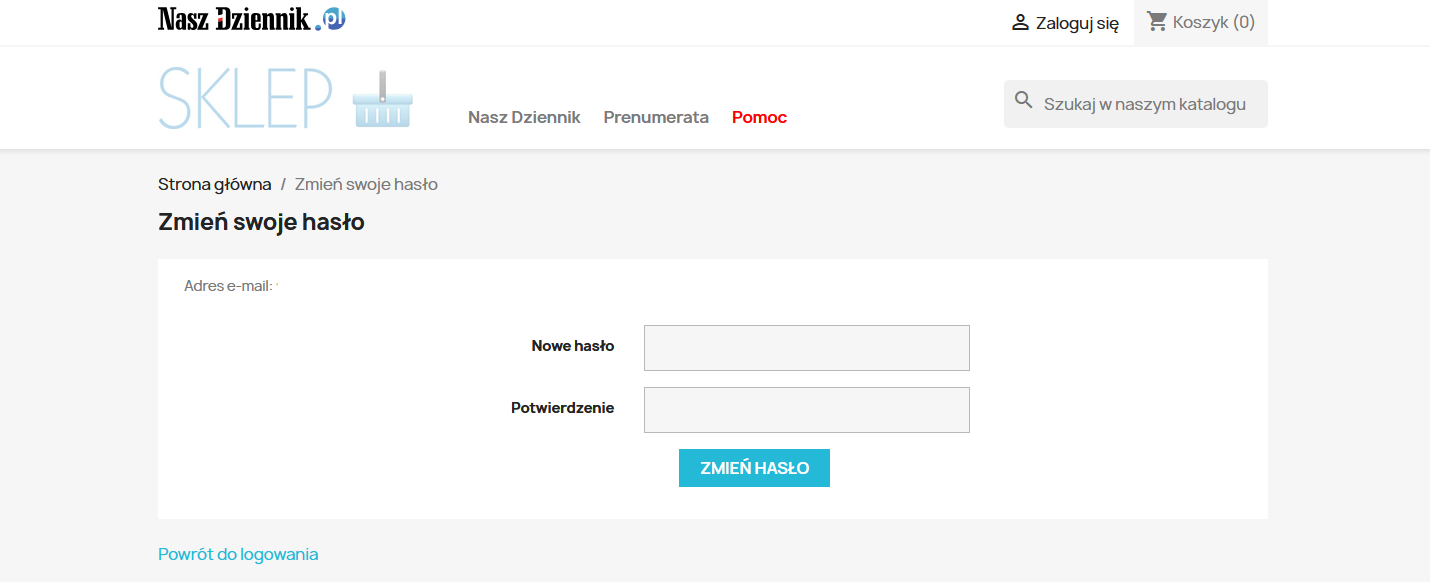
Task: Click the Zmień swoje hasło page heading
Action: (x=260, y=221)
